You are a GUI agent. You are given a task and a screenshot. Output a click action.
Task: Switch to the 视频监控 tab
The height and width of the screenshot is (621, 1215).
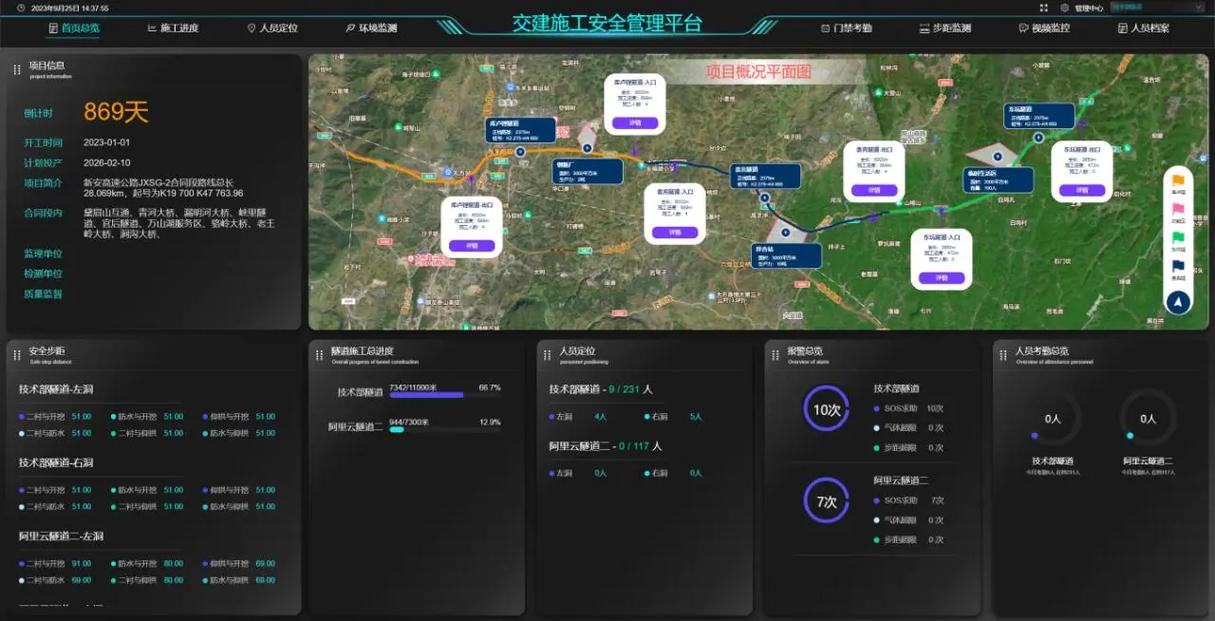pos(1044,28)
